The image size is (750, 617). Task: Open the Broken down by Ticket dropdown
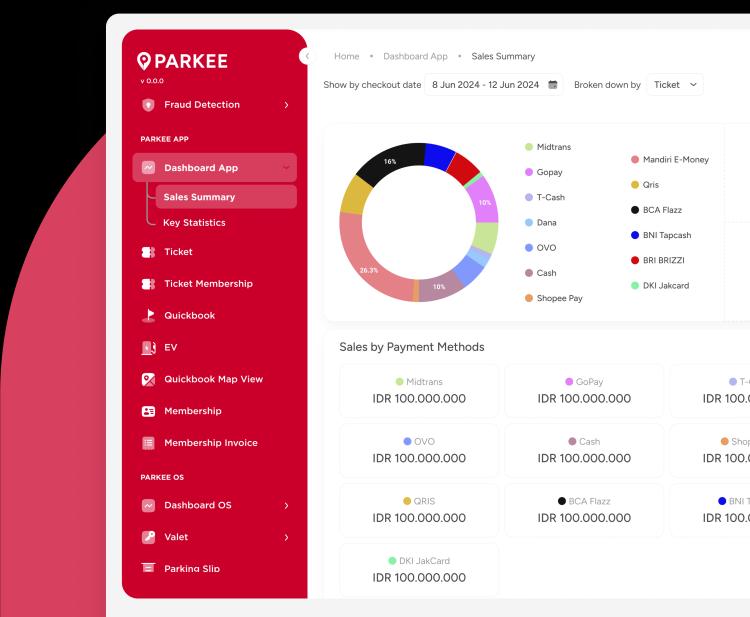pyautogui.click(x=675, y=85)
